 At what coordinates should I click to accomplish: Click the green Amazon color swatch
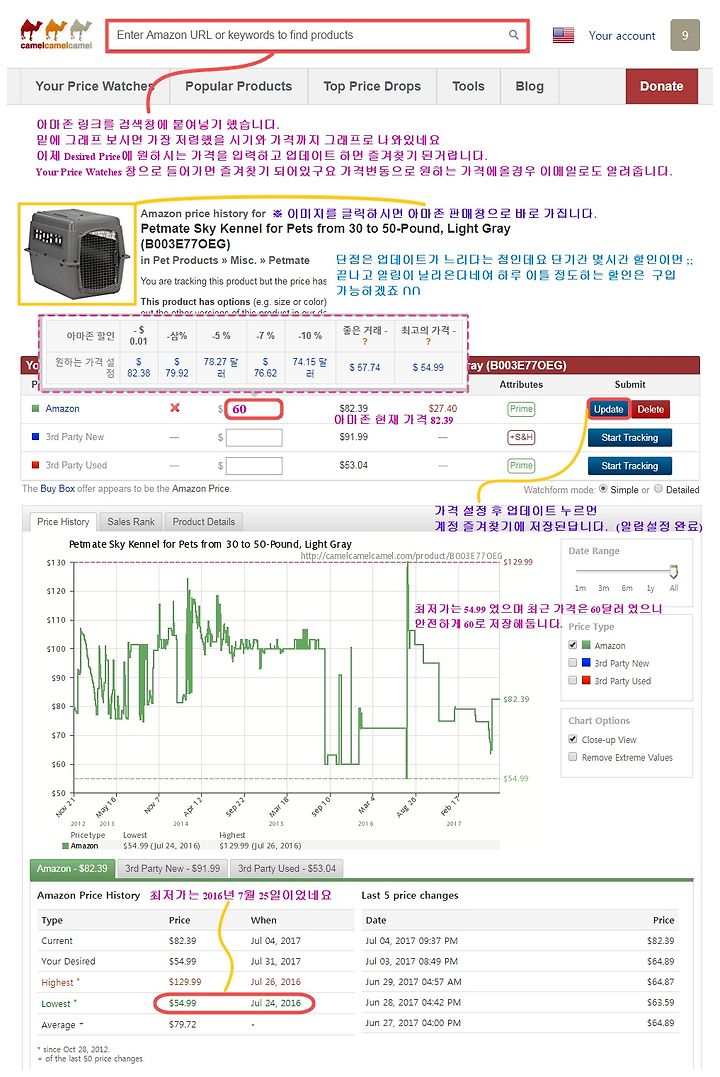(x=36, y=409)
